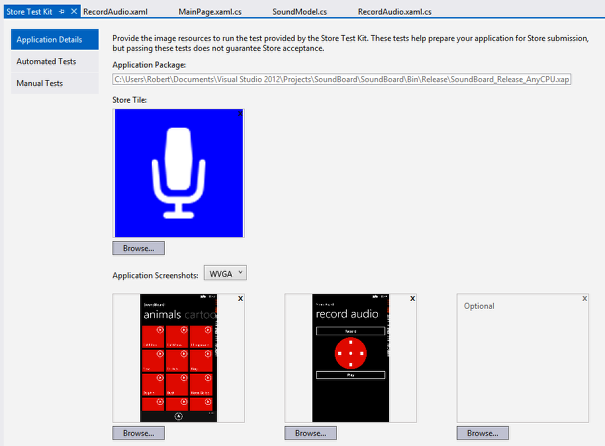Click the Application Package path field
Screen dimensions: 605x446
(x=341, y=79)
